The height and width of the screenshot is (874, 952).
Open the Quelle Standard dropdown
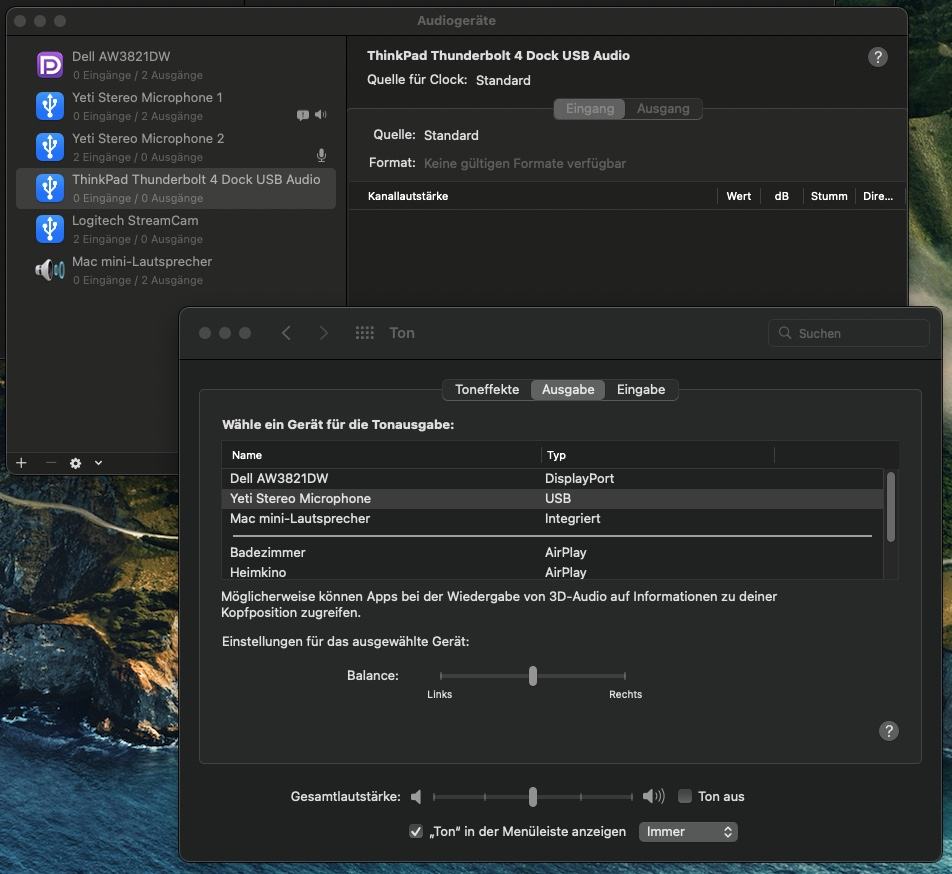coord(451,135)
